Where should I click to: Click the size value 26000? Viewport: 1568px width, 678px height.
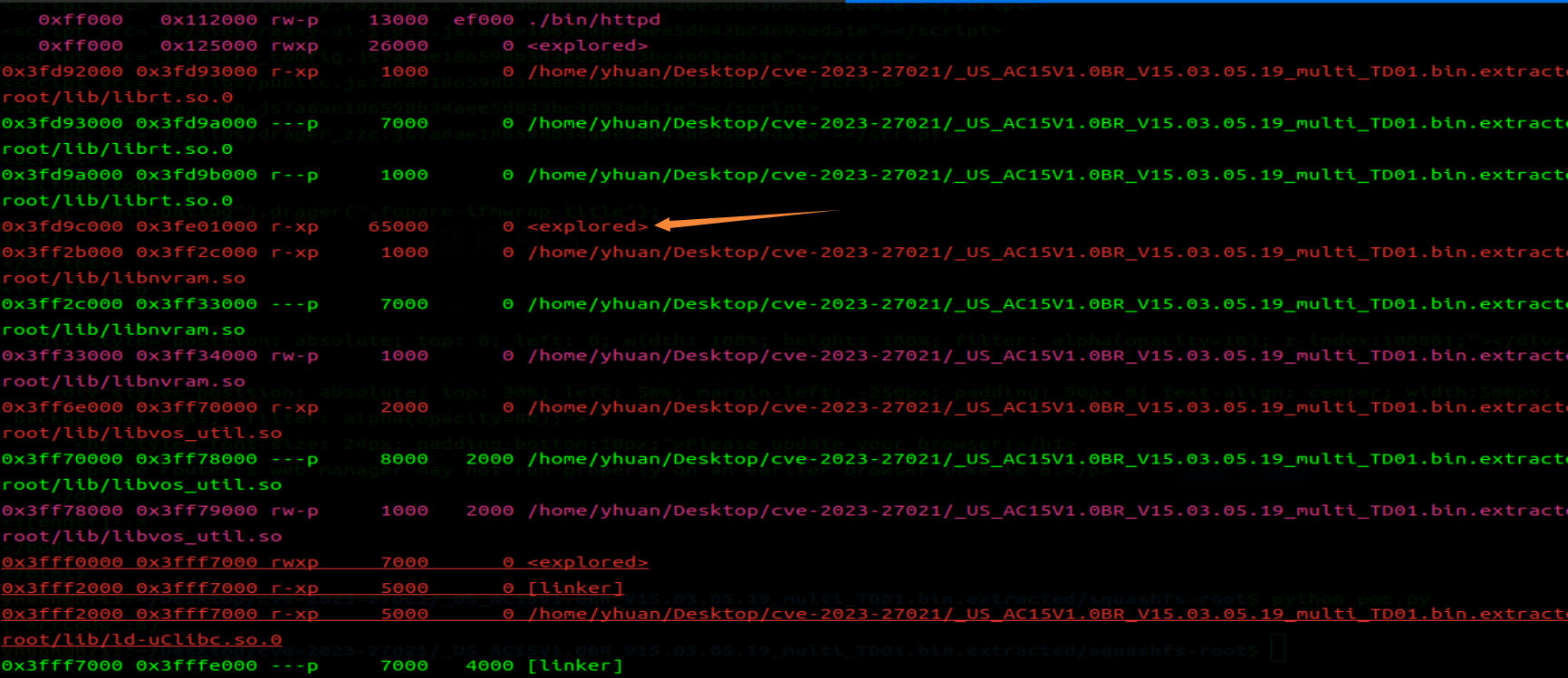pyautogui.click(x=399, y=45)
